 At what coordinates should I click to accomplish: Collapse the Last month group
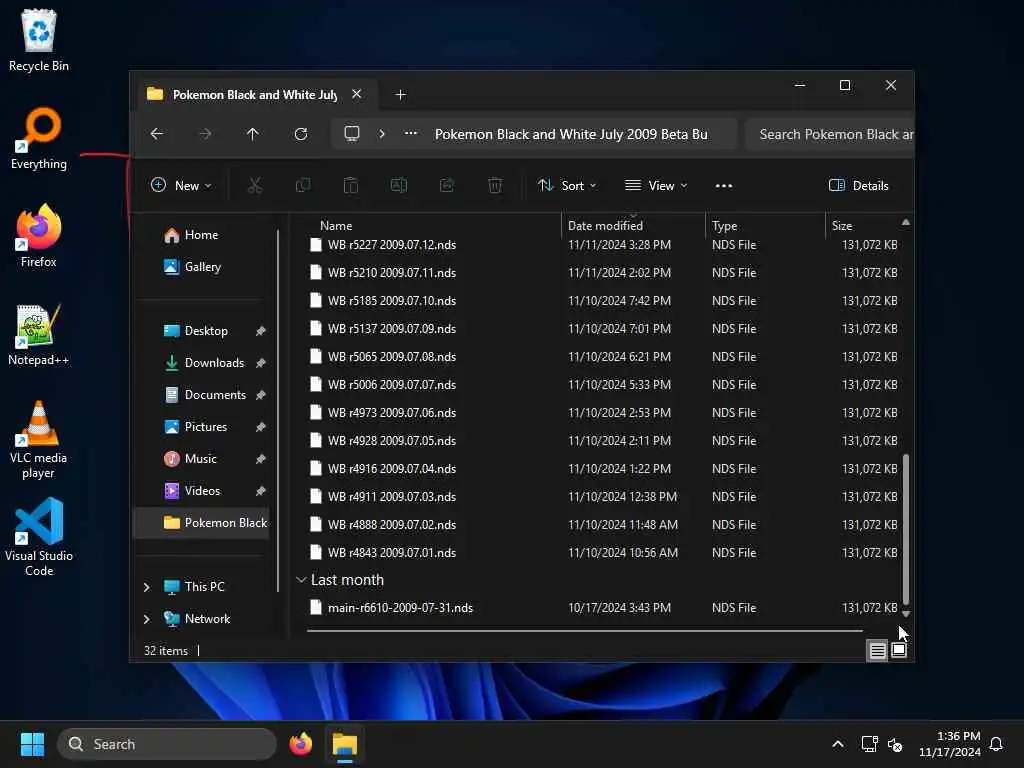[301, 580]
